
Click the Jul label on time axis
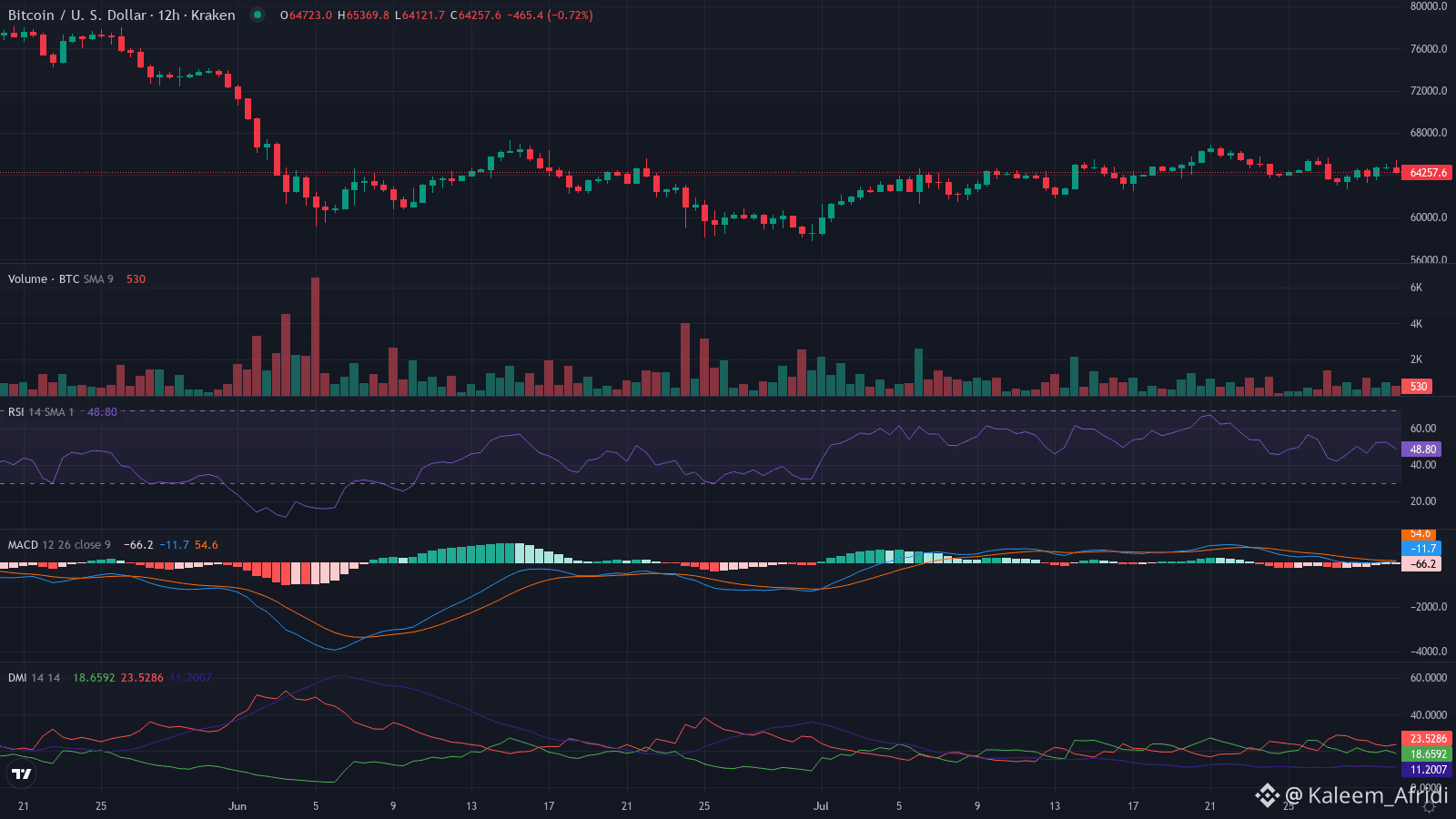[x=821, y=806]
